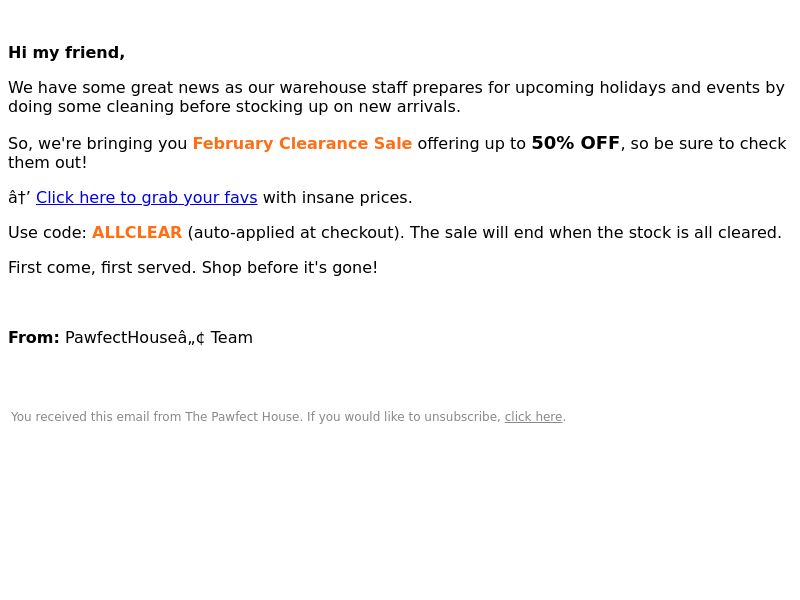The height and width of the screenshot is (600, 800).
Task: Click the 'with insane prices.' text
Action: [337, 197]
